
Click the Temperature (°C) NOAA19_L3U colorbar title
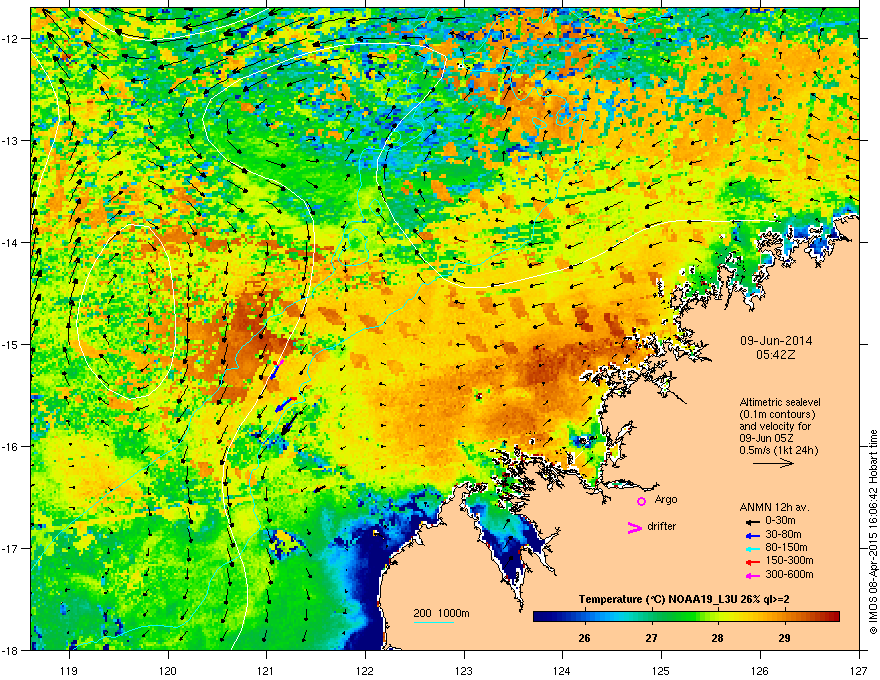684,600
